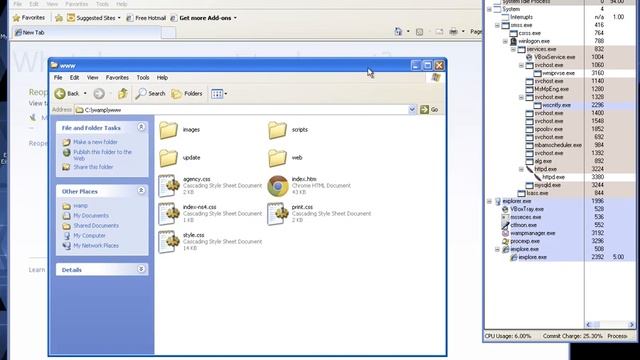
Task: Select wscntfy.exe process row
Action: click(x=560, y=105)
